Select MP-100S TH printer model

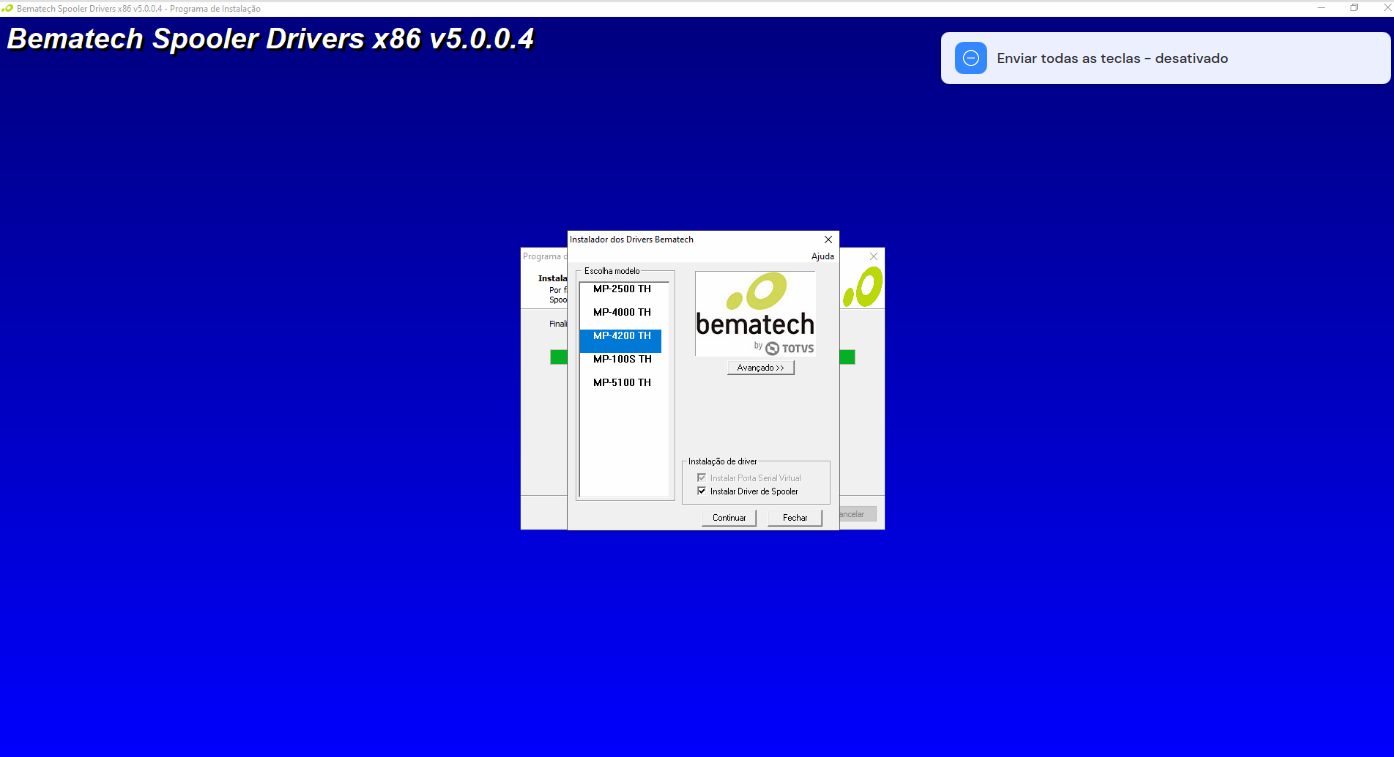[x=621, y=359]
